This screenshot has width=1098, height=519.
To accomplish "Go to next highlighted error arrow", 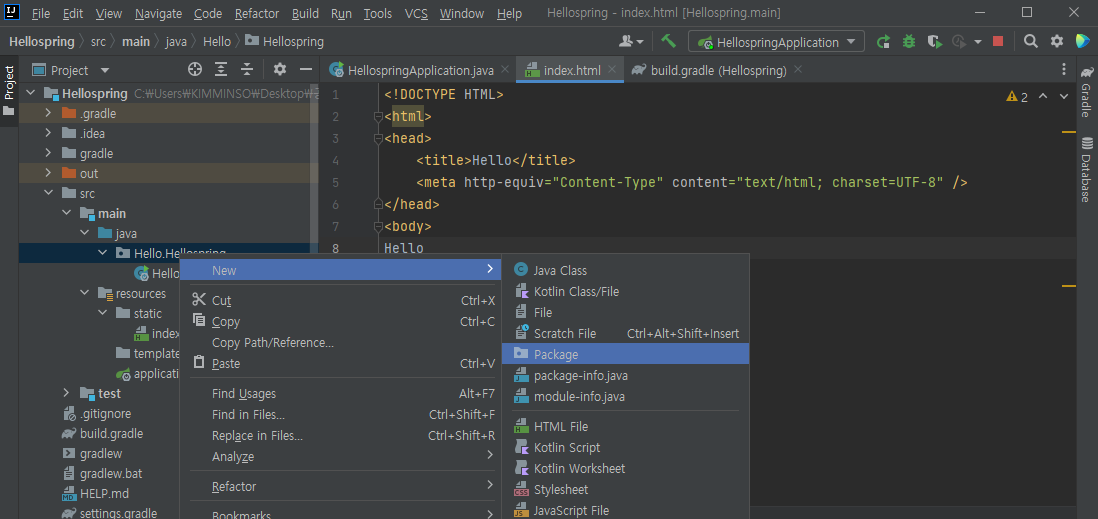I will tap(1064, 97).
